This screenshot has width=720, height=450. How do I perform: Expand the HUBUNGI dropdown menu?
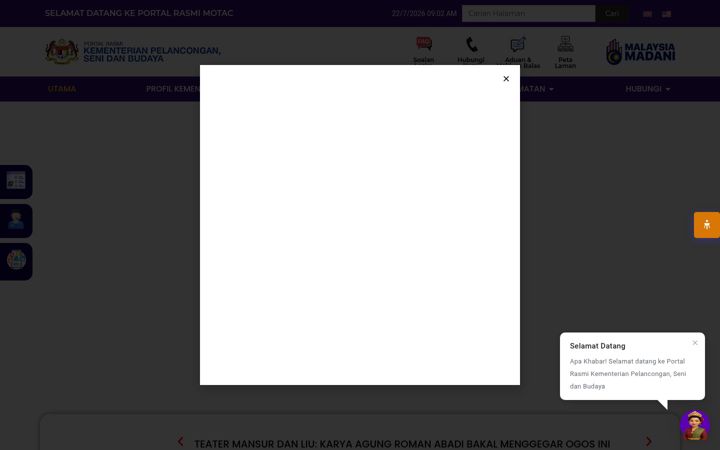pos(647,89)
